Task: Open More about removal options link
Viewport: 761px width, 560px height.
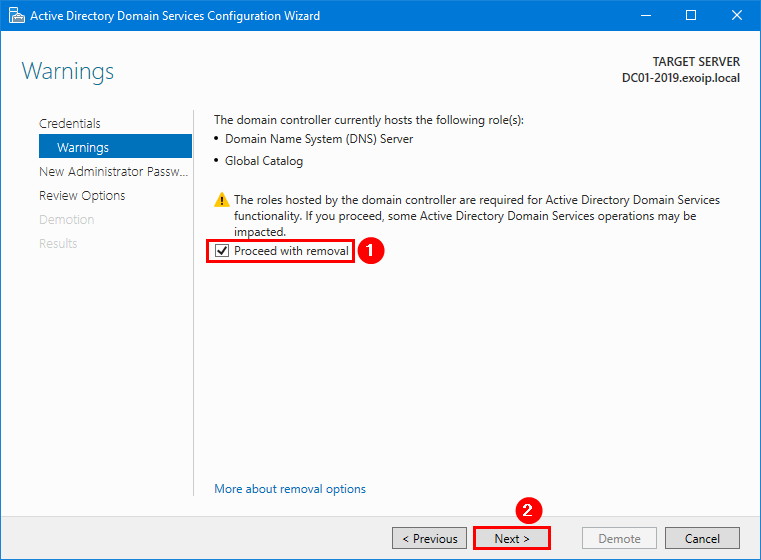Action: coord(290,489)
